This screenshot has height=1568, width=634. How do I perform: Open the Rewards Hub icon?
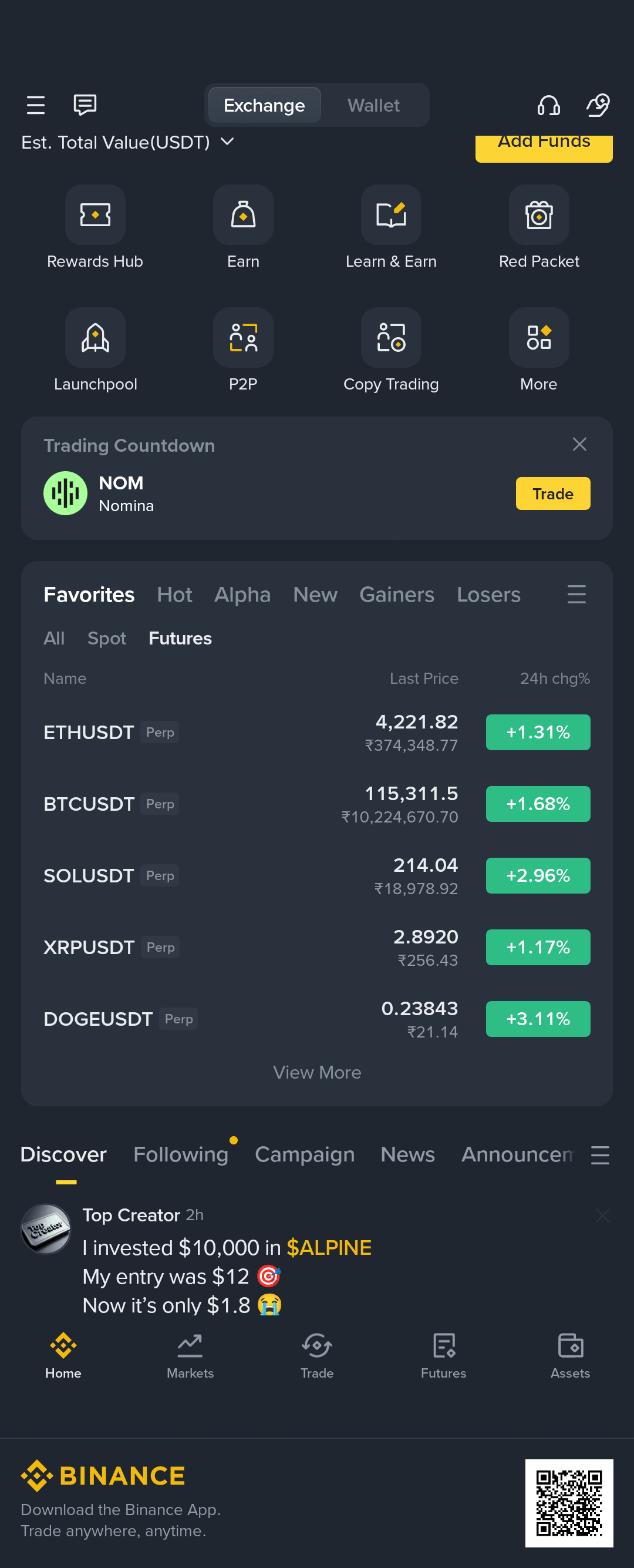[96, 215]
